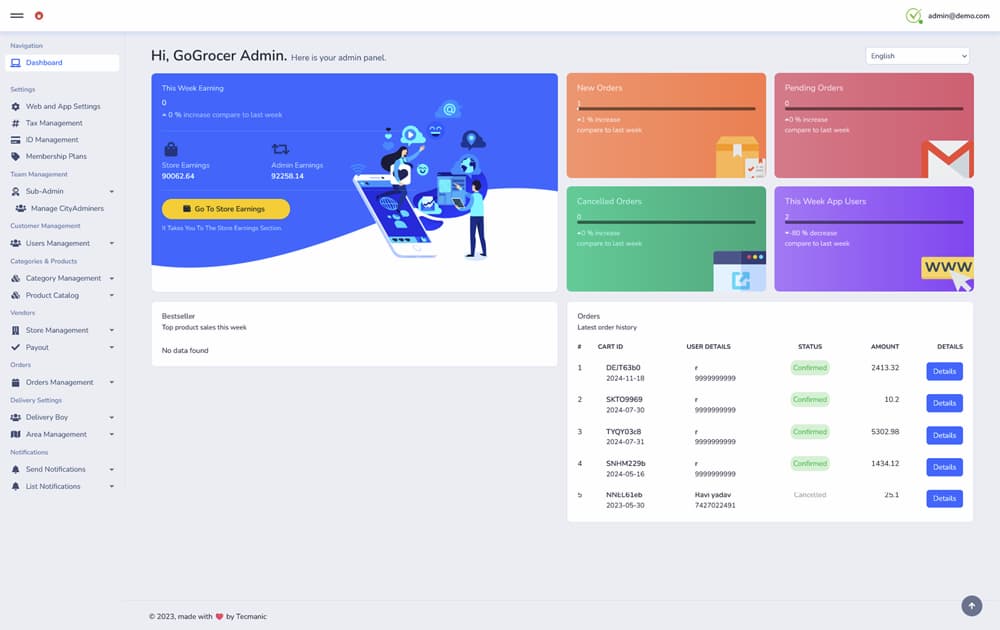This screenshot has height=630, width=1000.
Task: Click the Pending Orders progress bar
Action: click(874, 109)
